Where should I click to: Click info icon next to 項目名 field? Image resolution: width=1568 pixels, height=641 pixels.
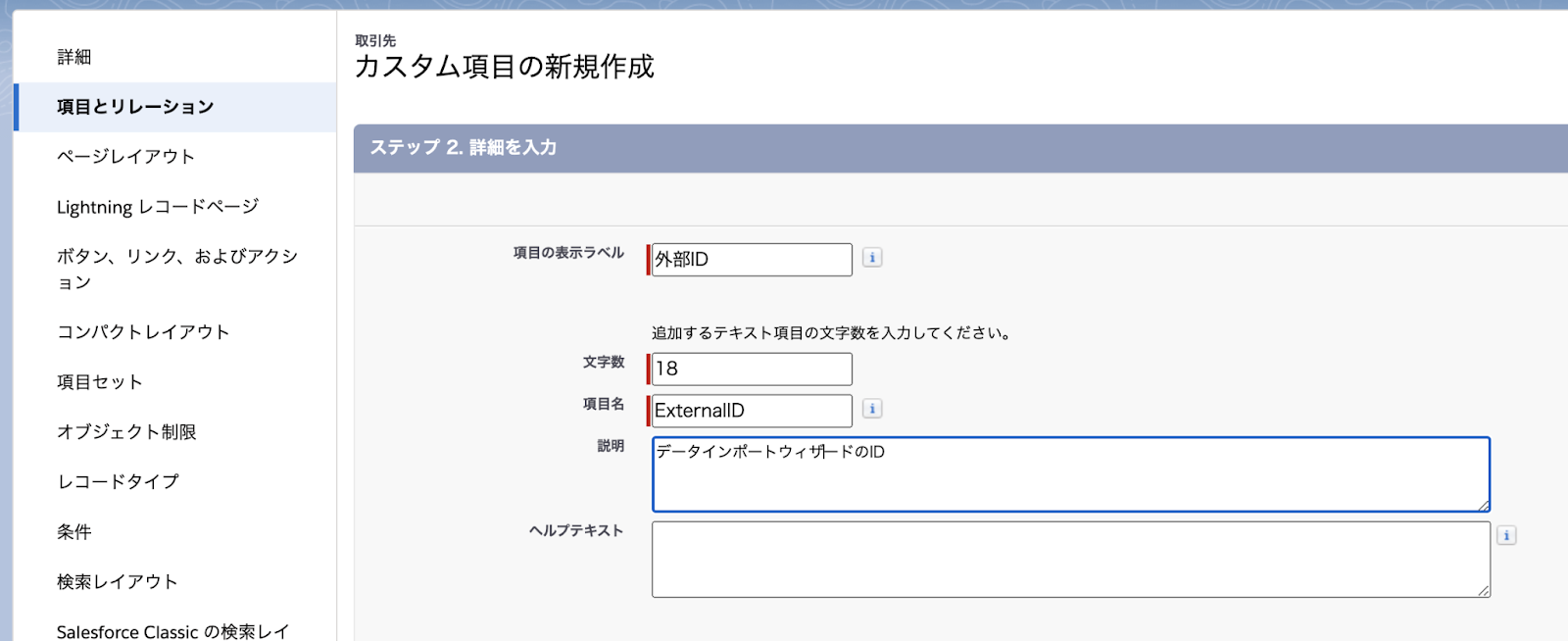tap(872, 409)
